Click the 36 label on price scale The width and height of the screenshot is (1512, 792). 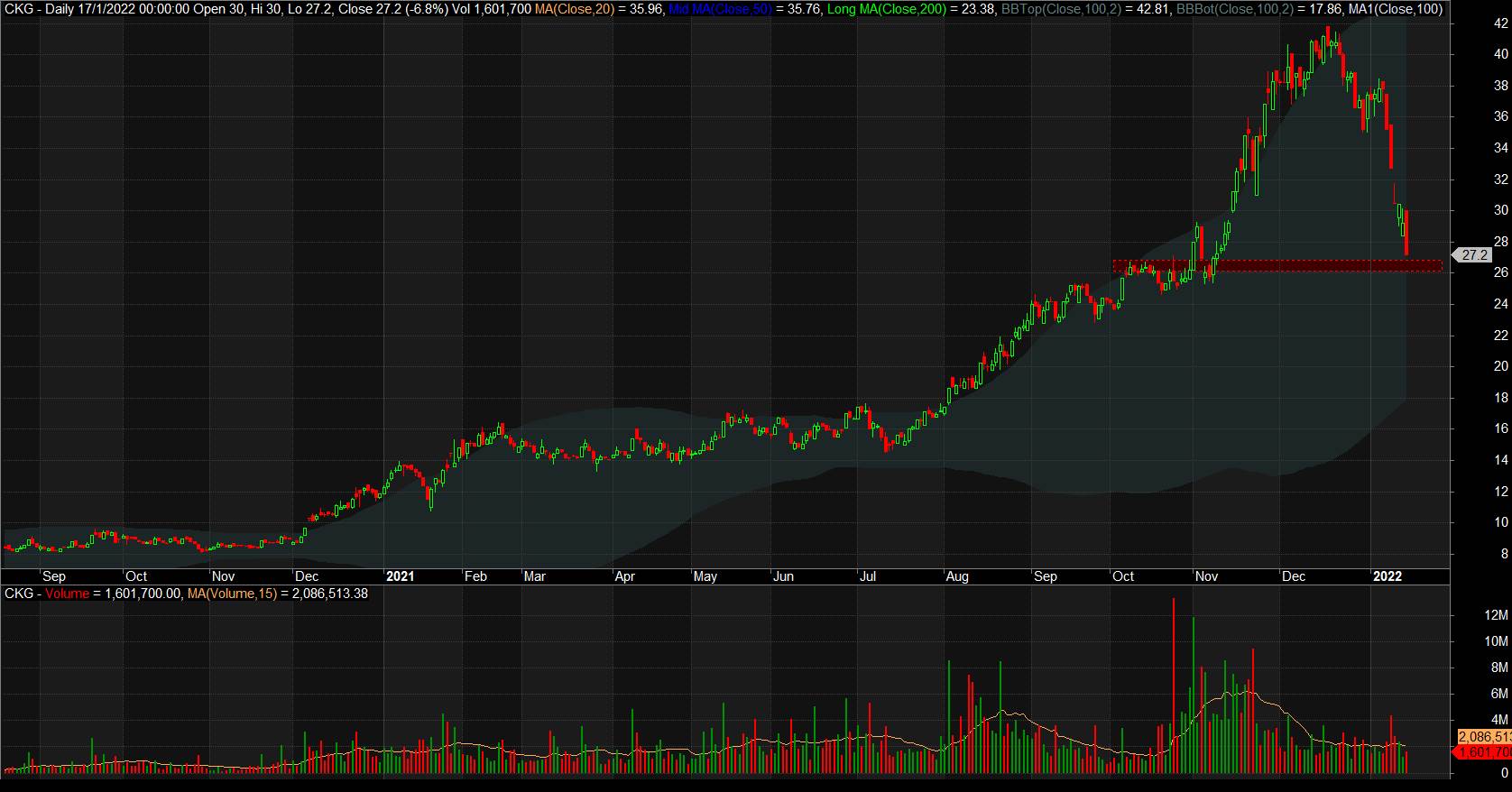1501,117
